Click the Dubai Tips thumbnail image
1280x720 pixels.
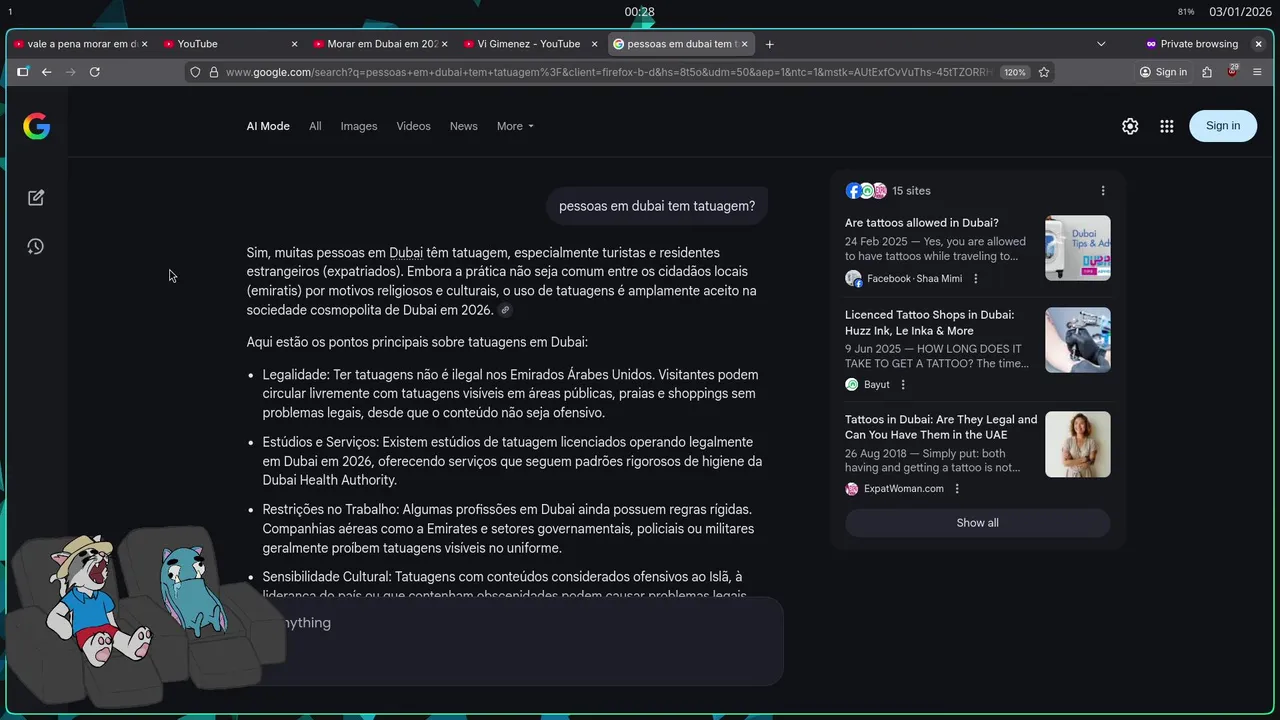coord(1078,248)
